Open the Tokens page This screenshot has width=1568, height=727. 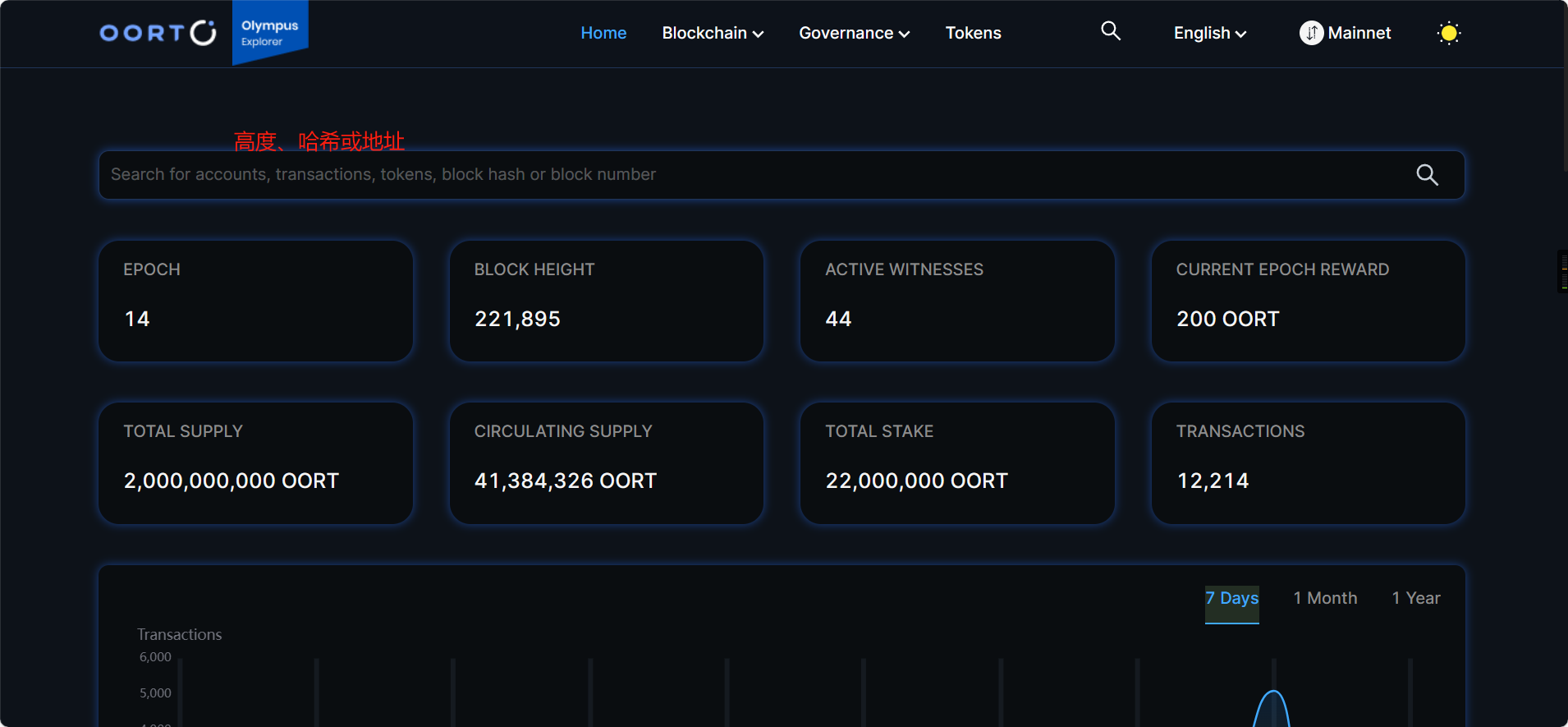[973, 33]
